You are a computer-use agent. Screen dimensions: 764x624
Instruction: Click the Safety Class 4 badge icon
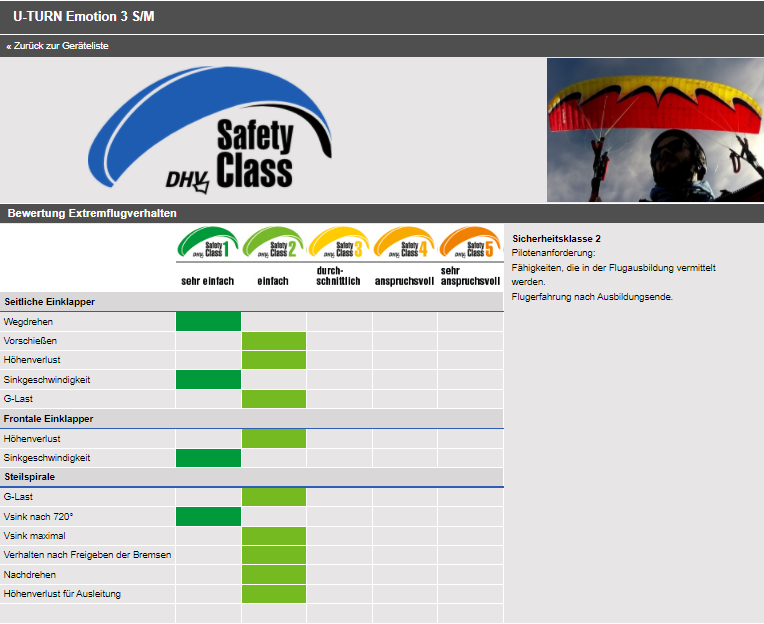(x=404, y=242)
